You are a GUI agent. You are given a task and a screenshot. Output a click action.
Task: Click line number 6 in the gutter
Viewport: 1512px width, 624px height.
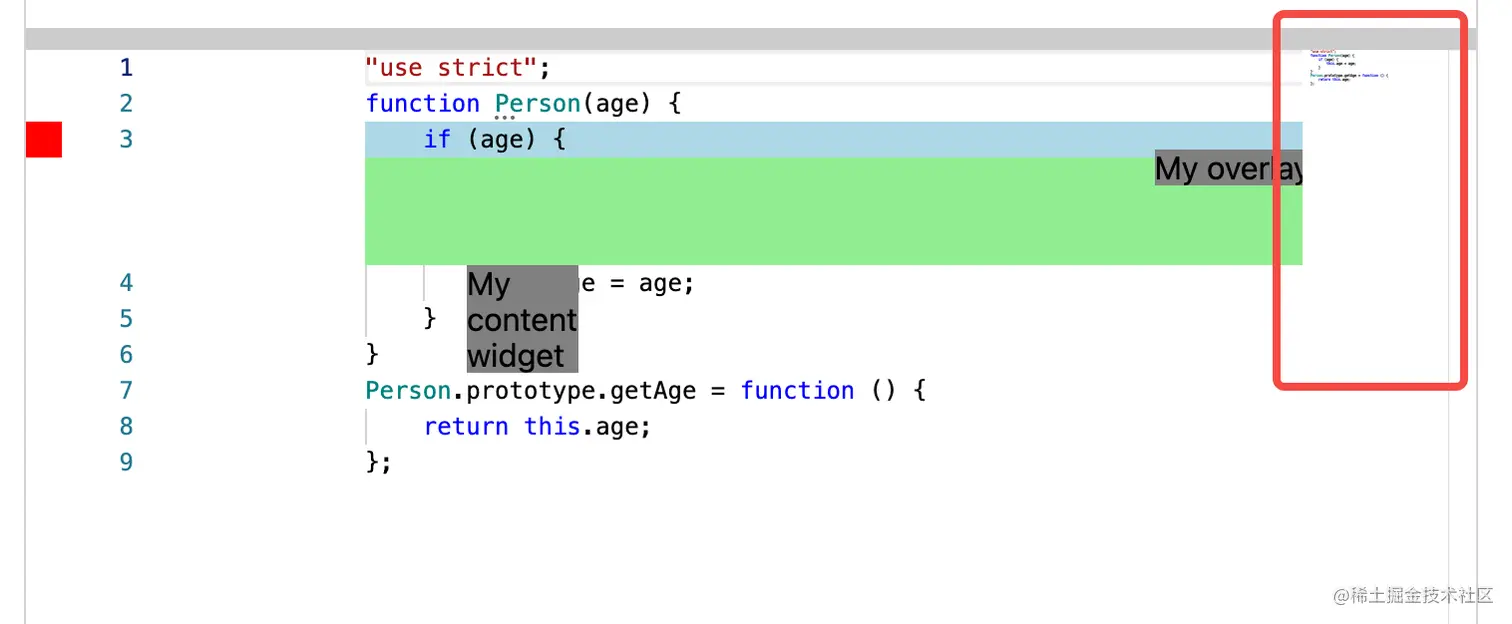click(x=126, y=355)
